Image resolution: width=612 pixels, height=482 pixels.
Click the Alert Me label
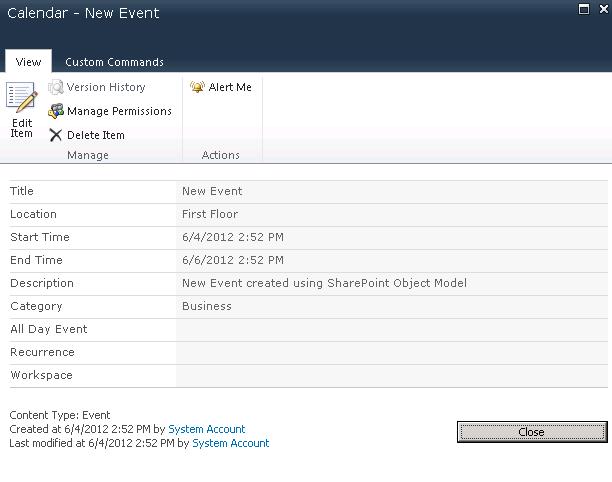click(x=230, y=87)
